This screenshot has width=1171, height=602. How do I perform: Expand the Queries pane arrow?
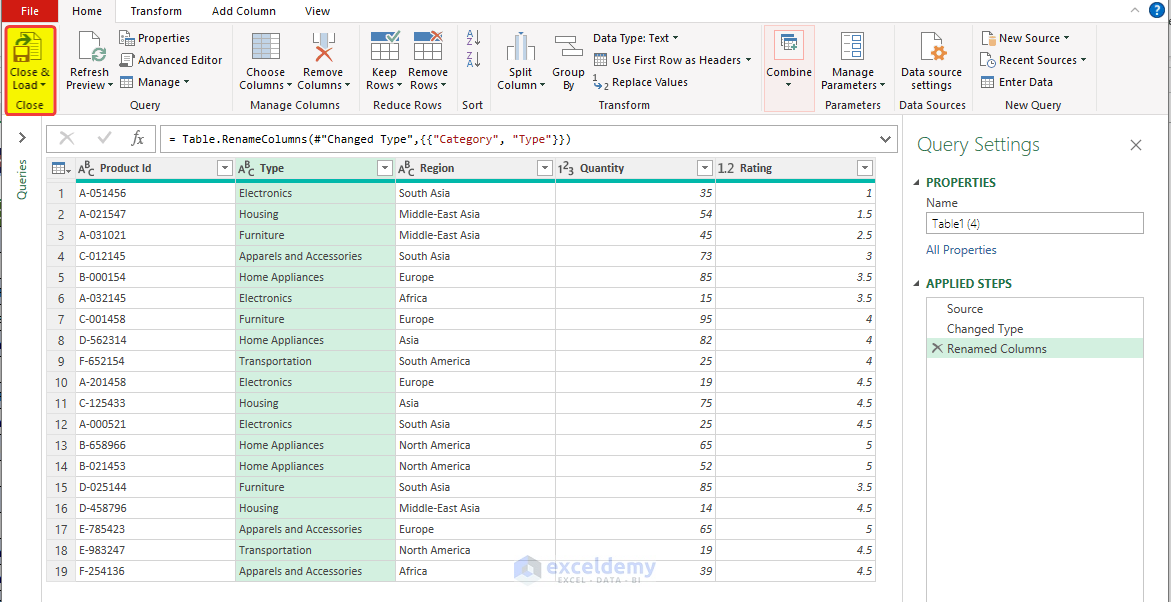[x=22, y=137]
